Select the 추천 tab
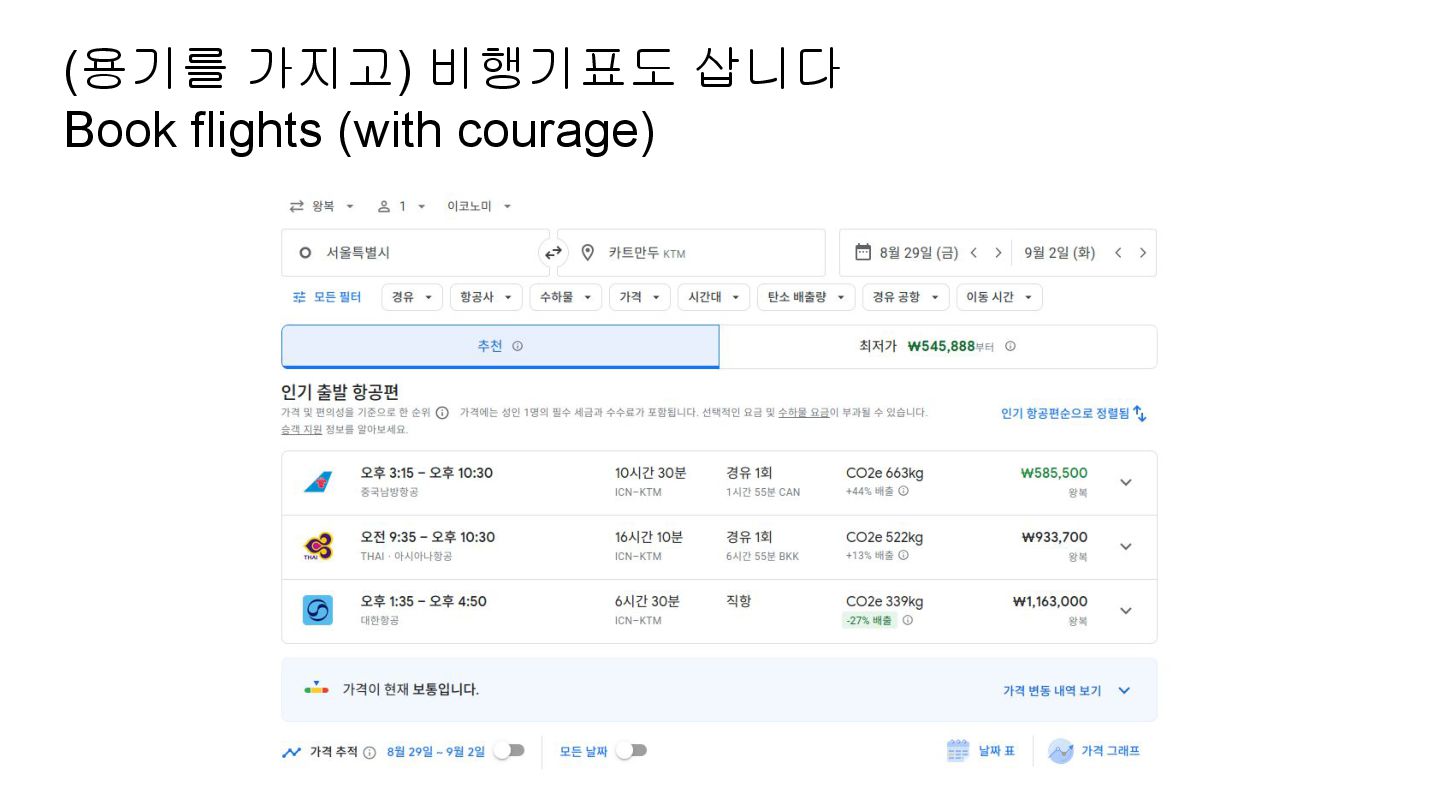Viewport: 1440px width, 810px height. coord(500,346)
